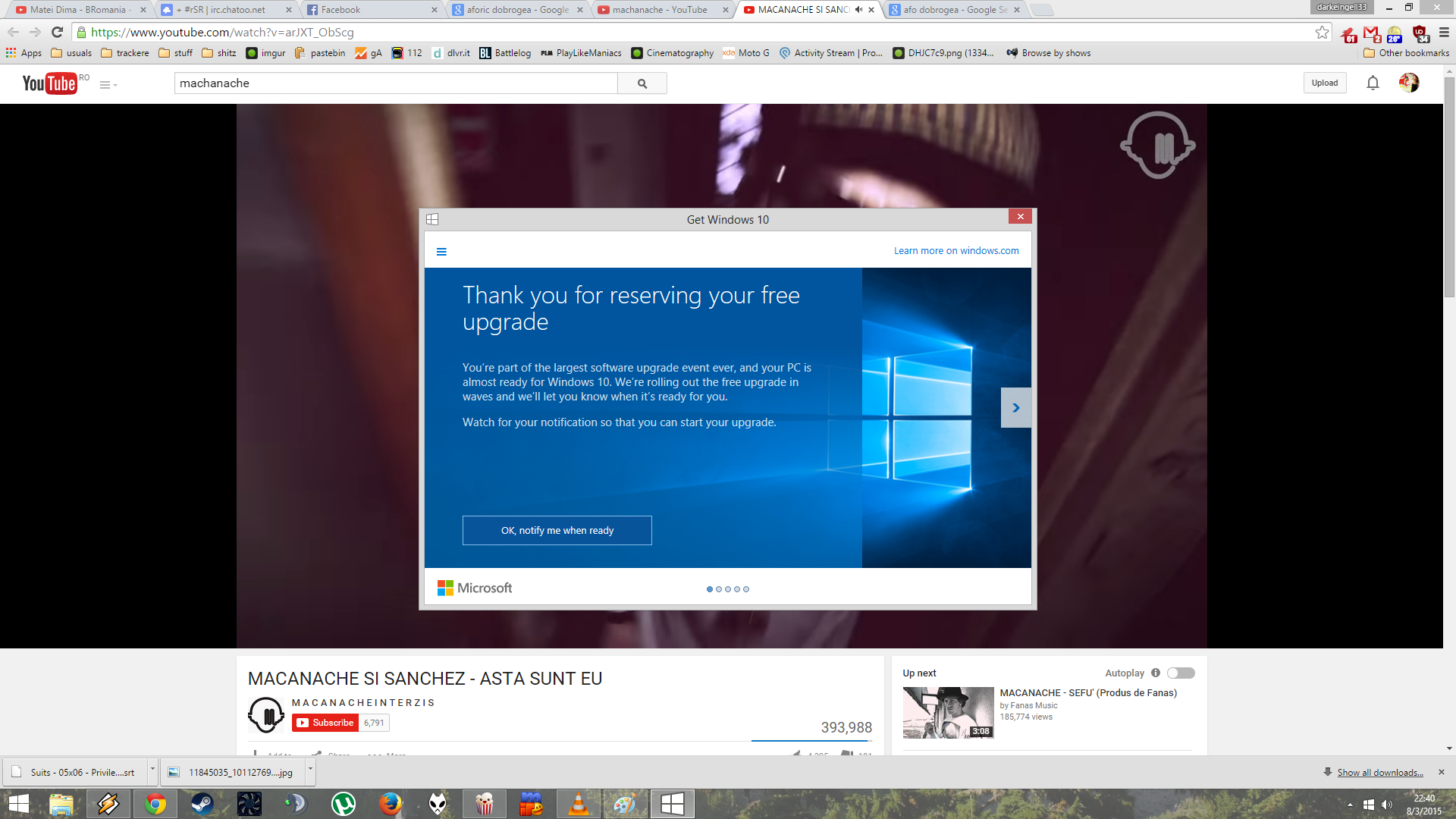Screen dimensions: 1456x819
Task: Close the Chrome downloads bar
Action: click(x=1442, y=772)
